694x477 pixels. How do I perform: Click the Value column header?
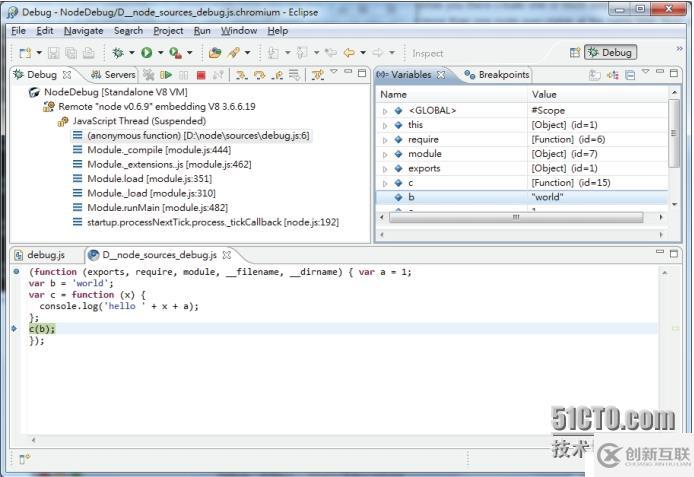pos(598,95)
